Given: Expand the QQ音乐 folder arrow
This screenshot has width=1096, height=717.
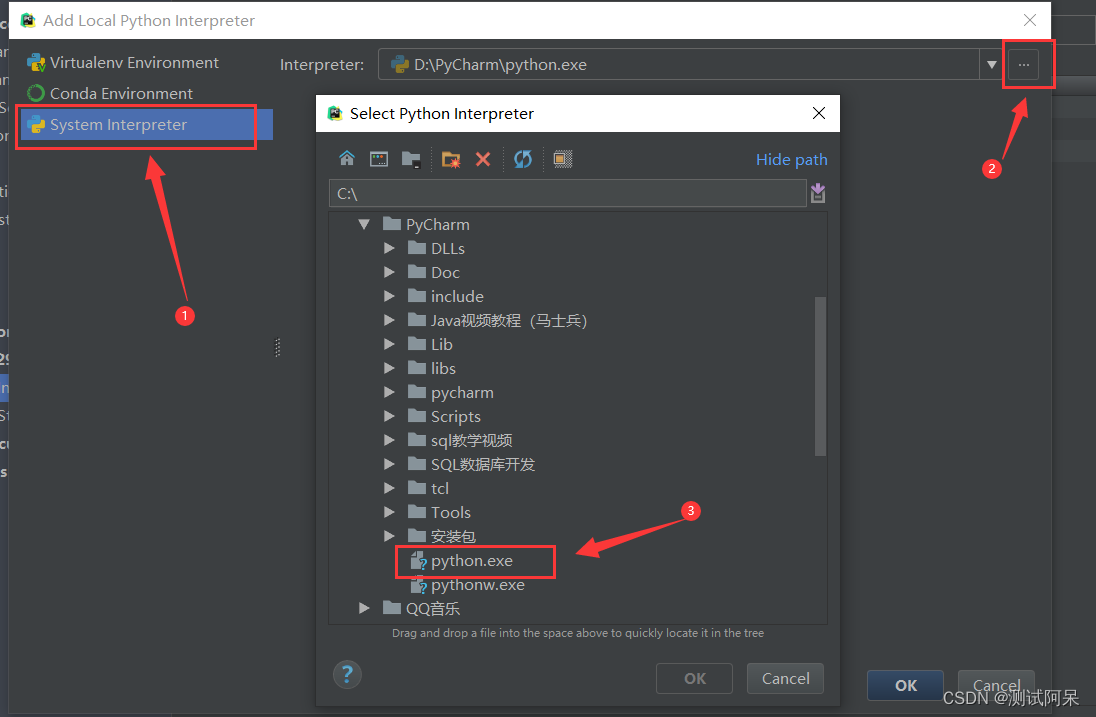Looking at the screenshot, I should point(363,608).
